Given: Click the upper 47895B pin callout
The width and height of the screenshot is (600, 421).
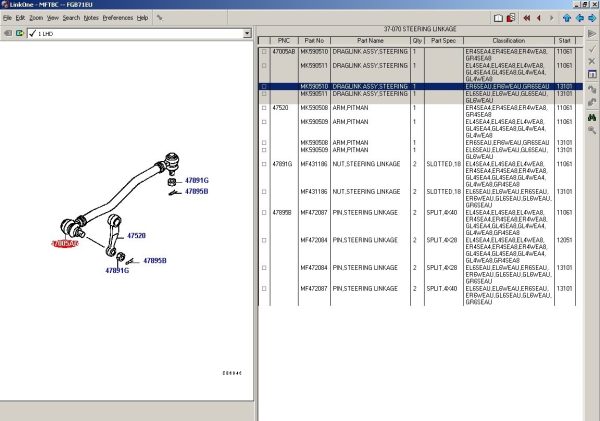Looking at the screenshot, I should 197,191.
